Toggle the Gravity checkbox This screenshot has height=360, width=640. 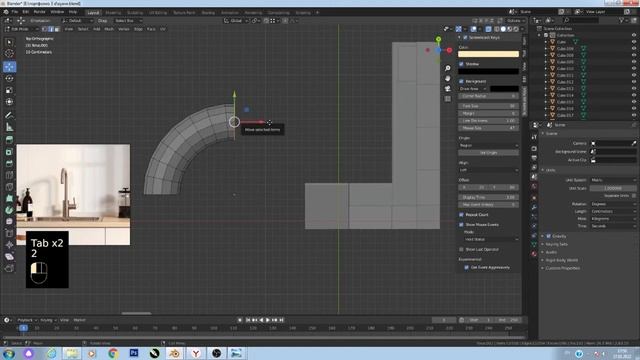pos(549,236)
